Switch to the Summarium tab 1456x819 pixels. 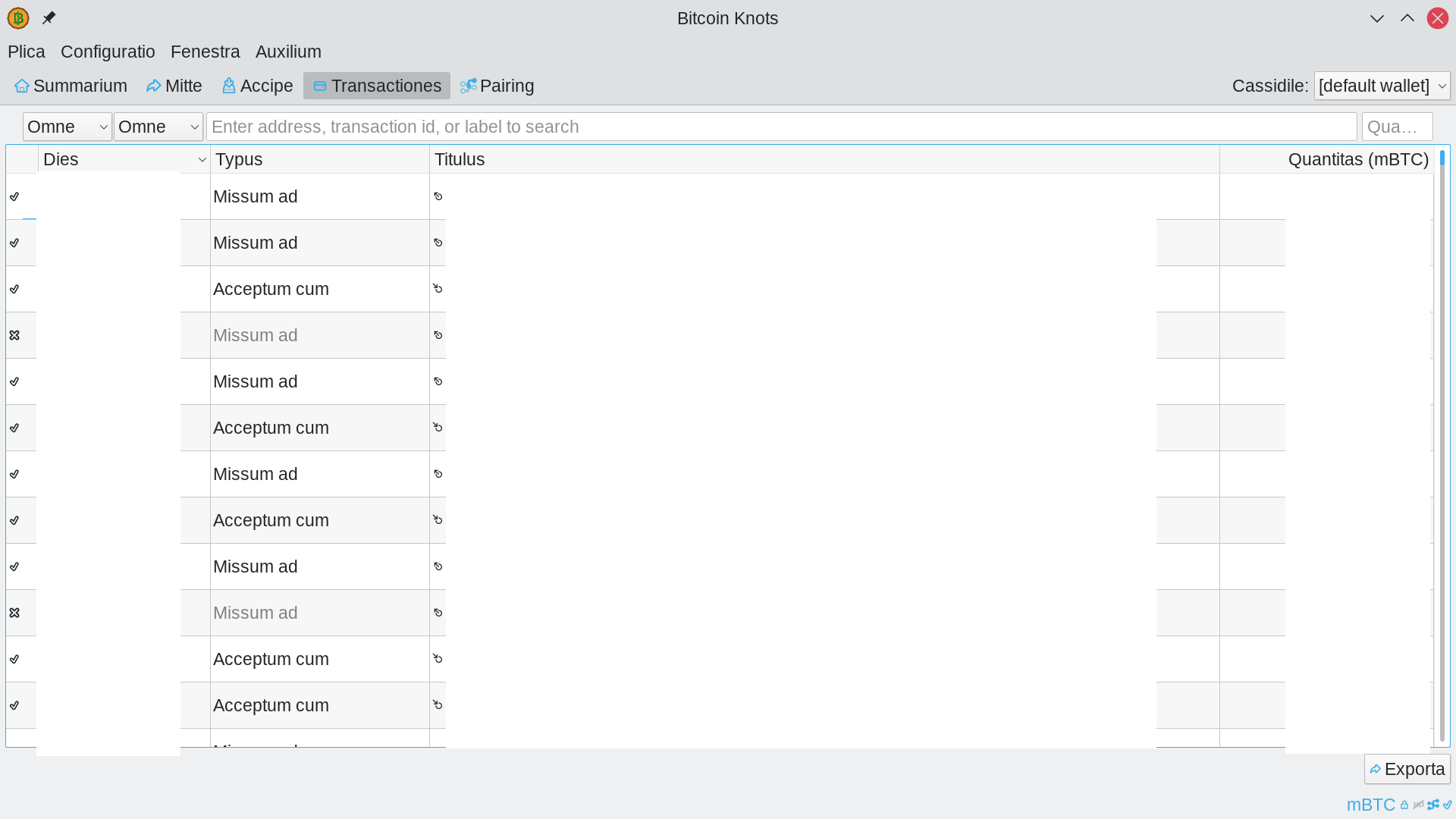tap(71, 86)
